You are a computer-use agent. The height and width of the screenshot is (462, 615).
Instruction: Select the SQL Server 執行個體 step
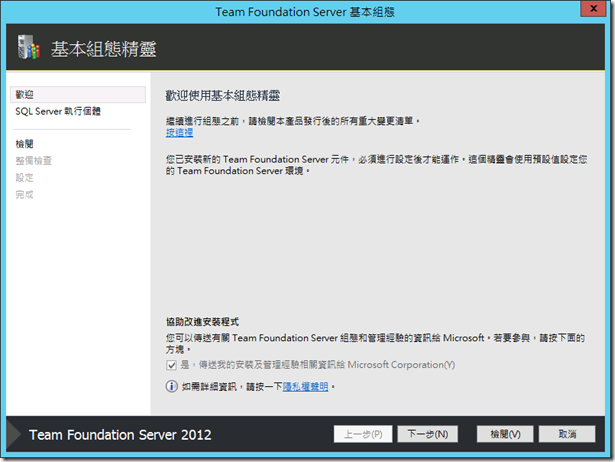pyautogui.click(x=58, y=111)
